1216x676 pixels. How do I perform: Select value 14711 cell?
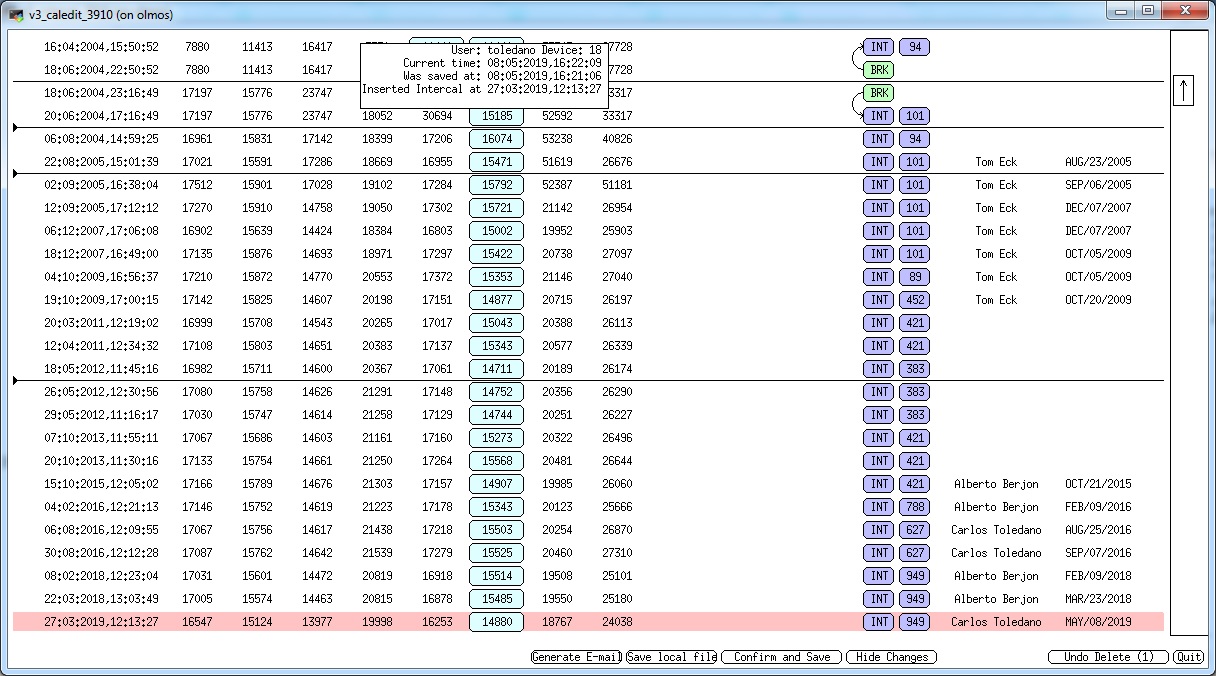click(x=497, y=369)
